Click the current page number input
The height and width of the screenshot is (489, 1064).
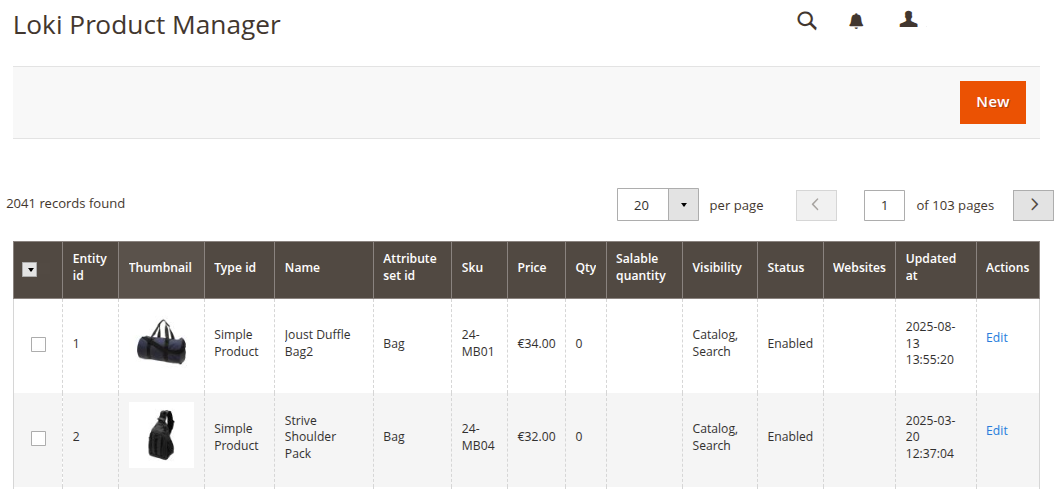click(x=884, y=205)
